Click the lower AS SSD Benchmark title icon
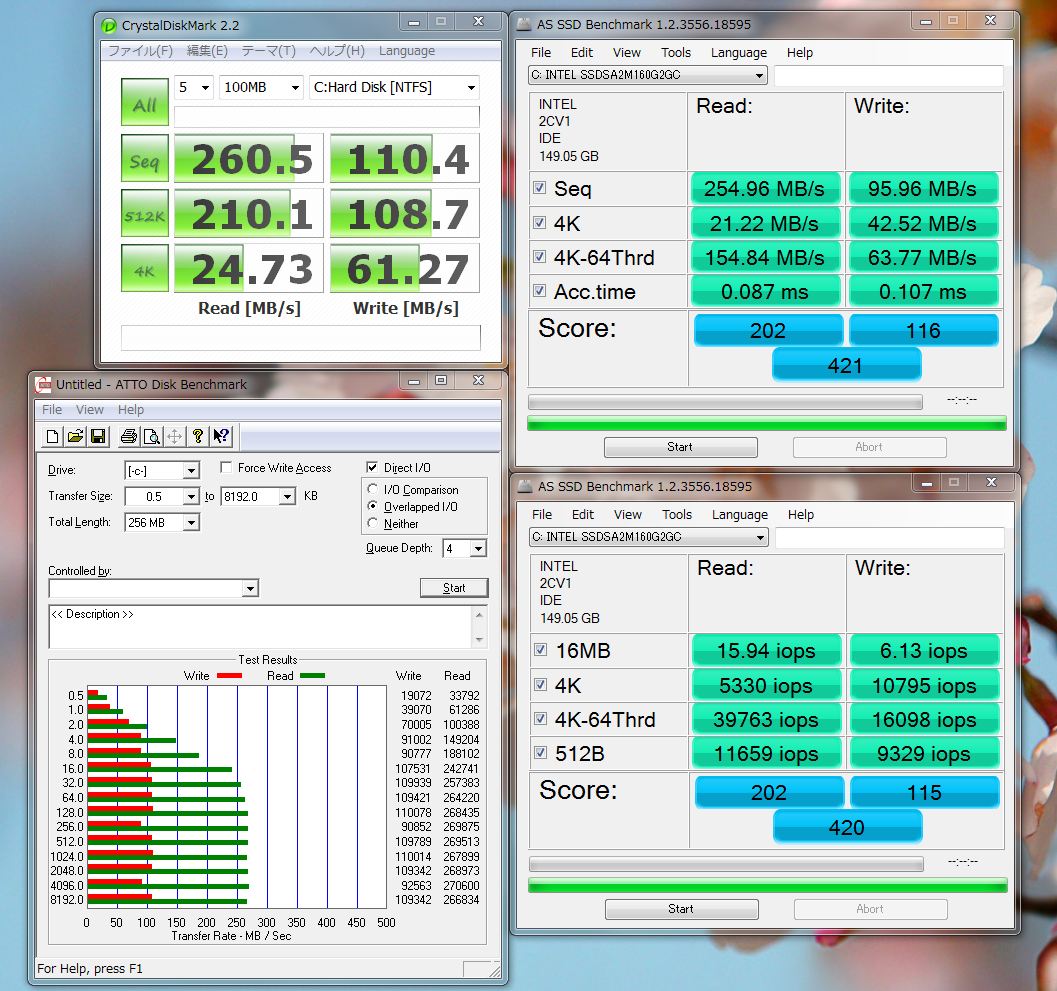The width and height of the screenshot is (1057, 991). point(524,487)
